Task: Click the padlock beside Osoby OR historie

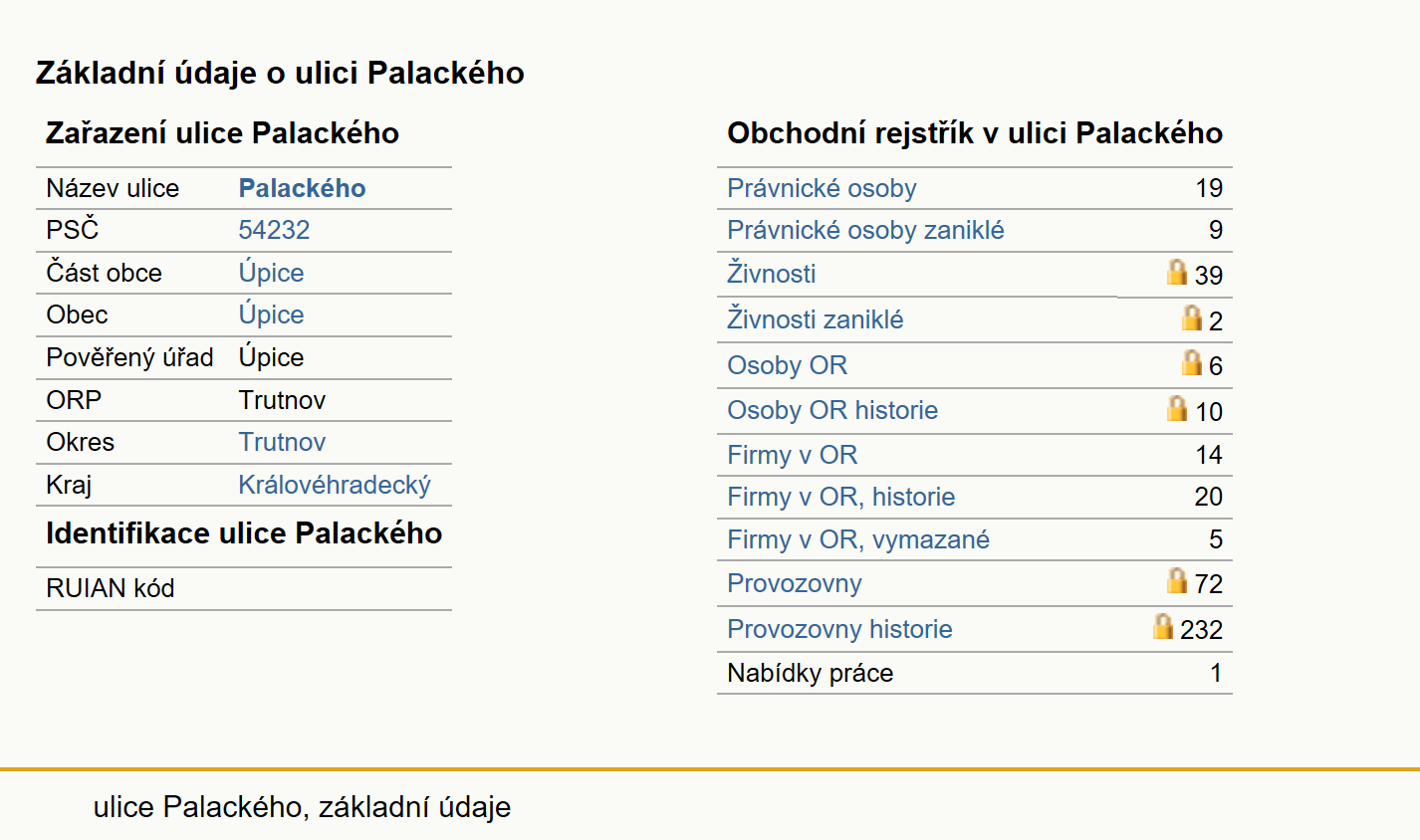Action: pyautogui.click(x=1177, y=408)
